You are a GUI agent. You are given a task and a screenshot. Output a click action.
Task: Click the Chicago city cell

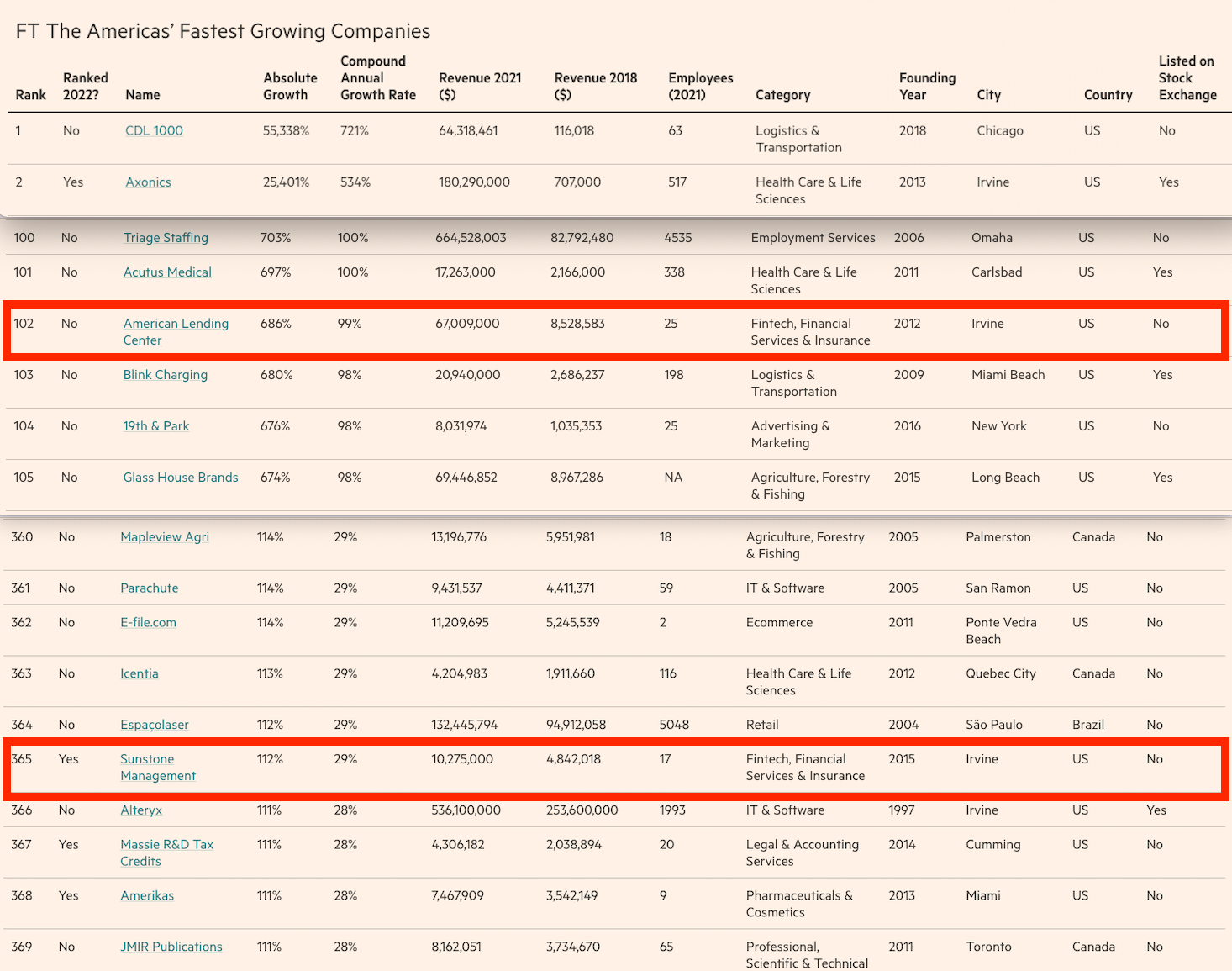1000,130
